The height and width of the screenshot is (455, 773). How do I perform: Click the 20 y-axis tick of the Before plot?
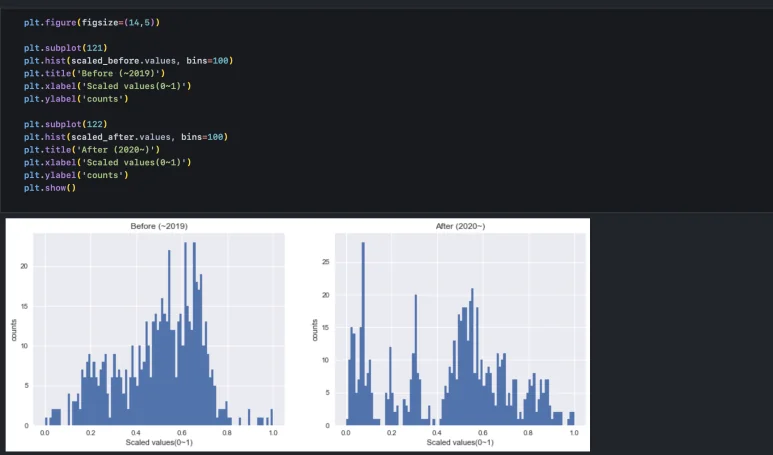click(26, 267)
